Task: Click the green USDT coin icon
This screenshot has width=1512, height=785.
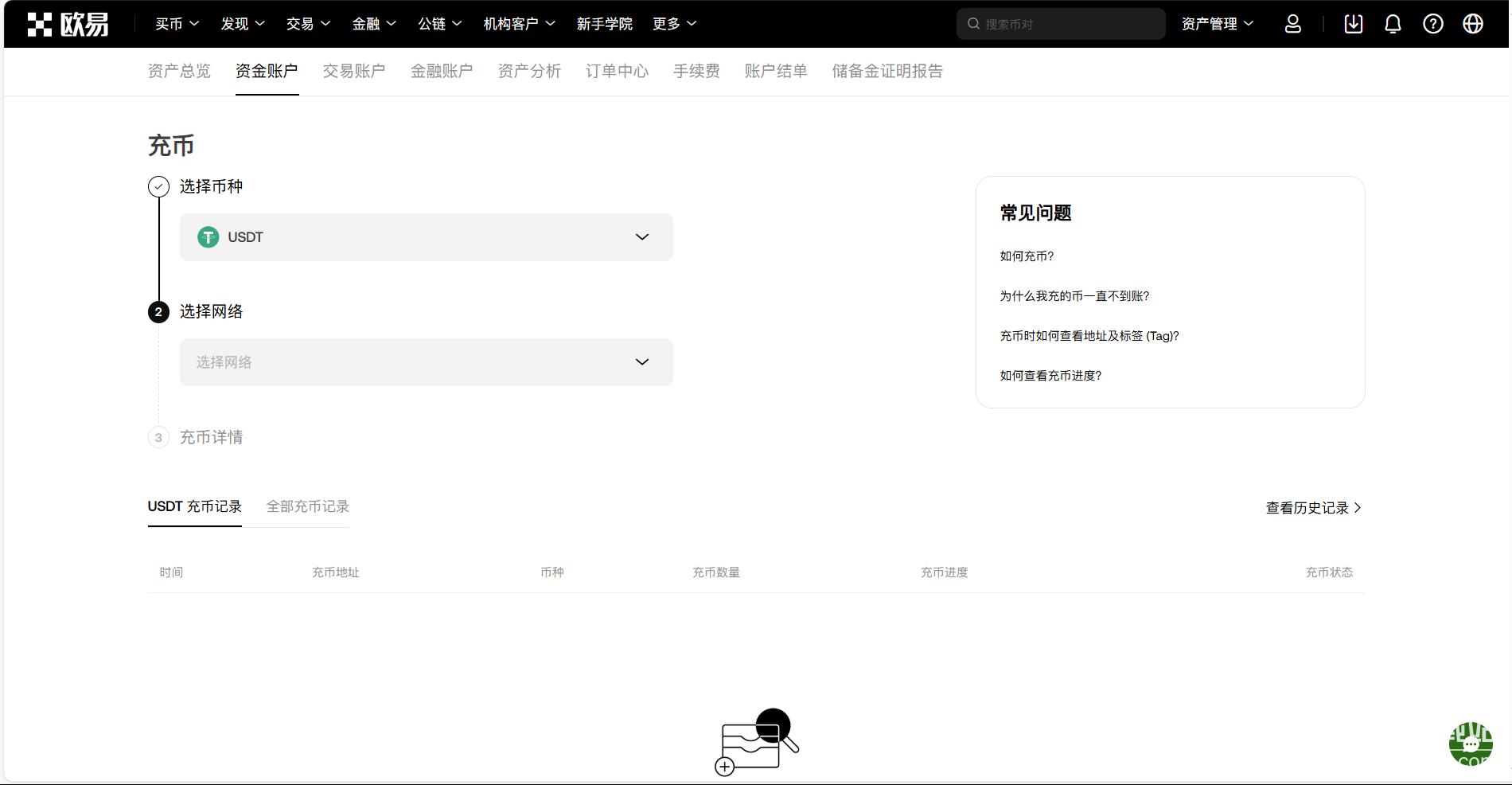Action: coord(208,237)
